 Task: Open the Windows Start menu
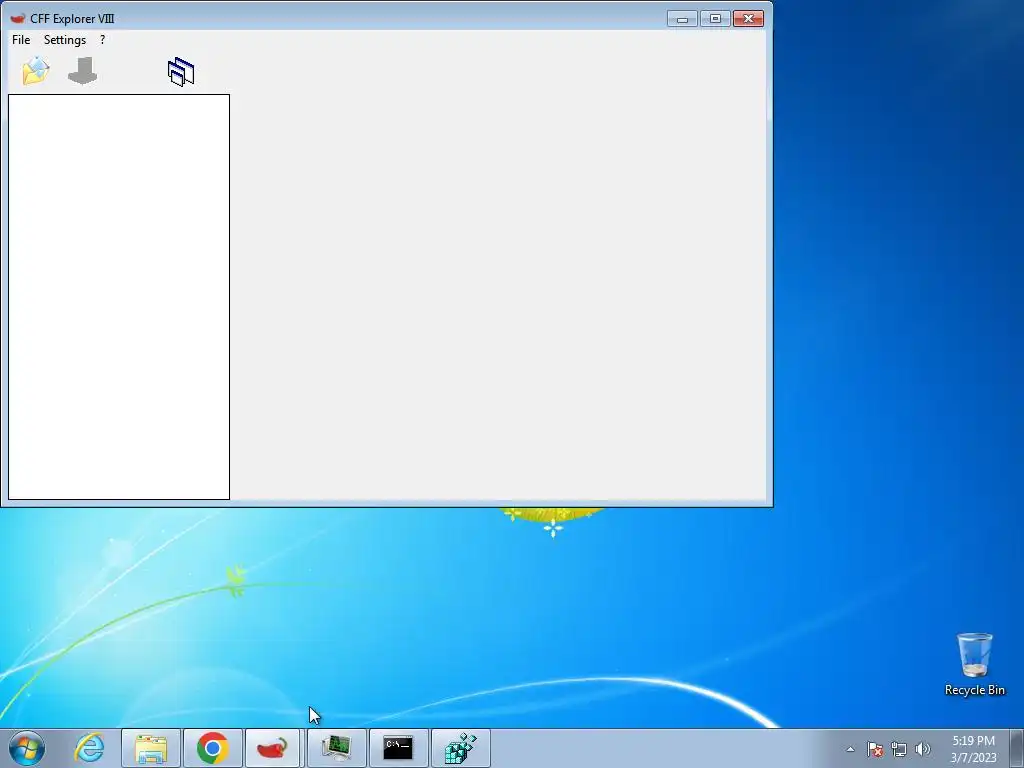[x=27, y=748]
